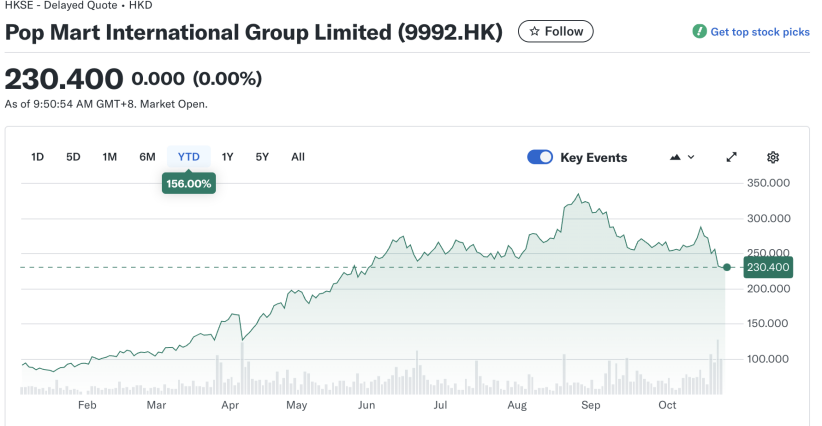The height and width of the screenshot is (426, 822).
Task: Click the green lightbulb stock picks icon
Action: [700, 32]
